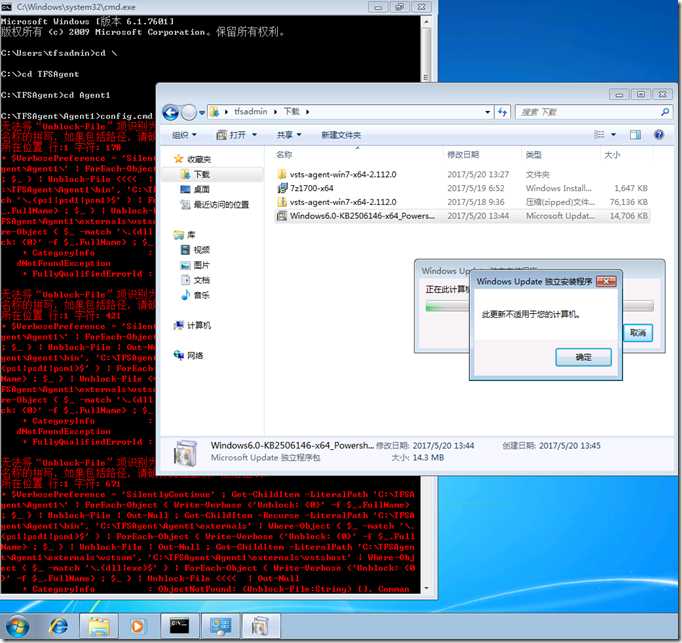This screenshot has height=643, width=682.
Task: Click the 76,136 KB size cell
Action: tap(629, 202)
